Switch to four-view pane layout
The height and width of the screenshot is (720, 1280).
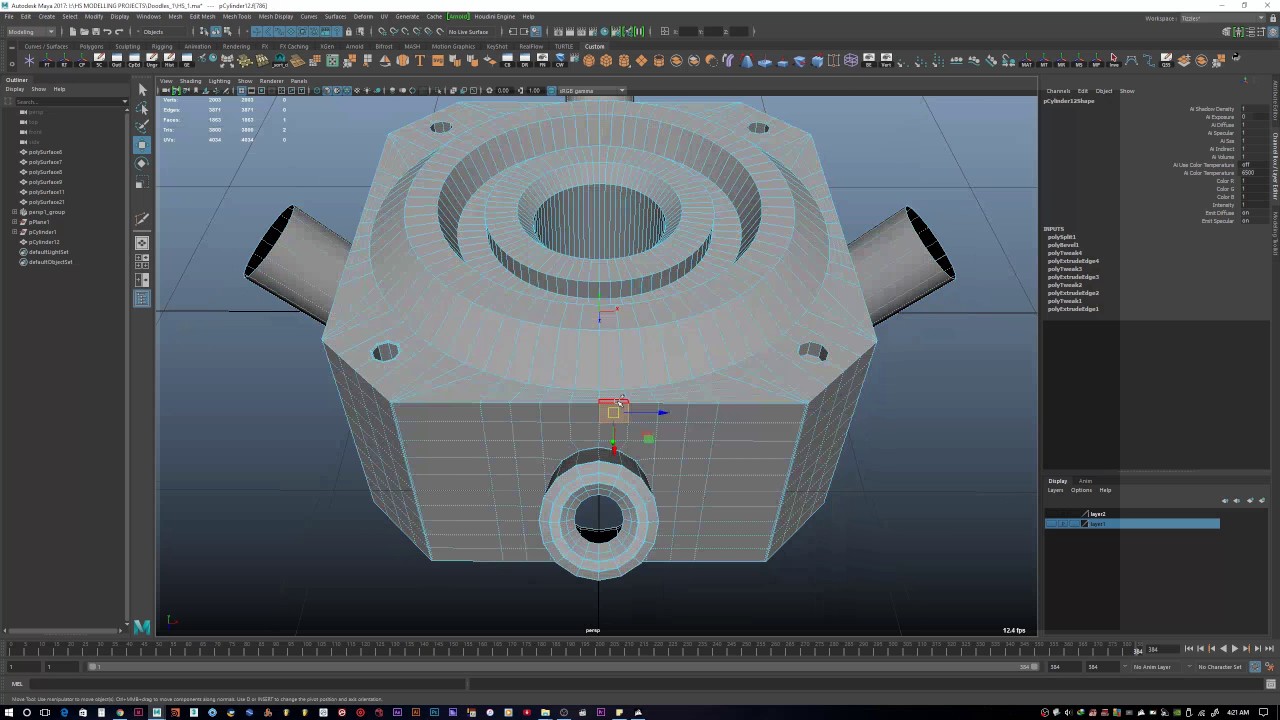[142, 262]
